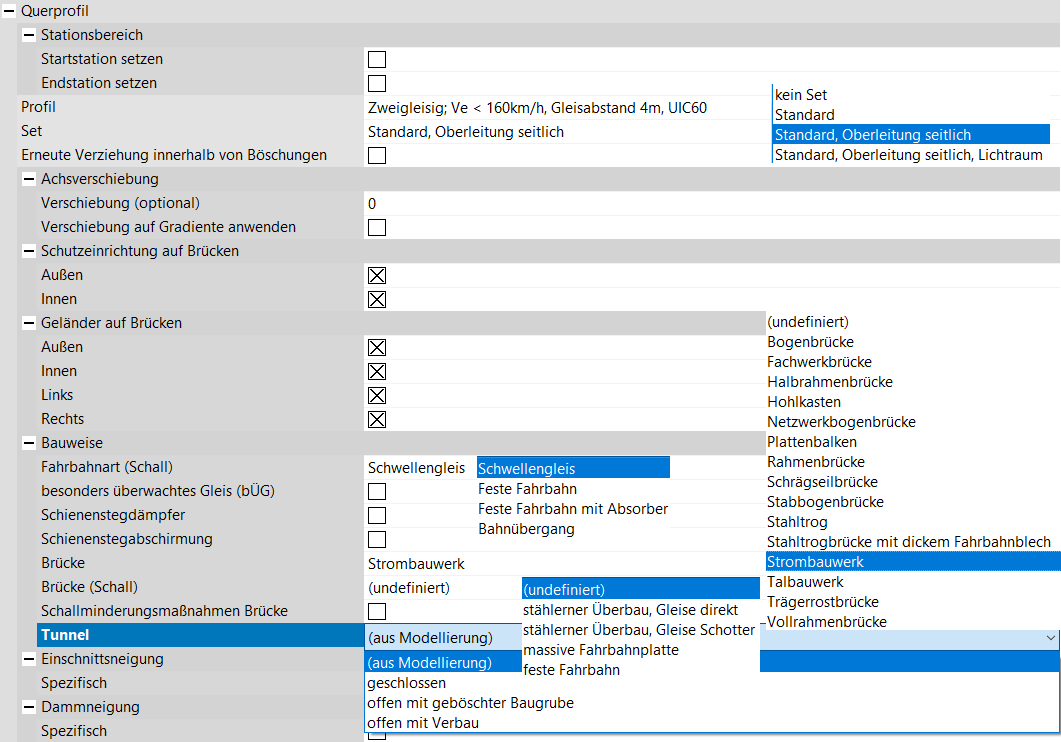This screenshot has width=1061, height=742.
Task: Collapse the Bauweise group
Action: tap(29, 443)
